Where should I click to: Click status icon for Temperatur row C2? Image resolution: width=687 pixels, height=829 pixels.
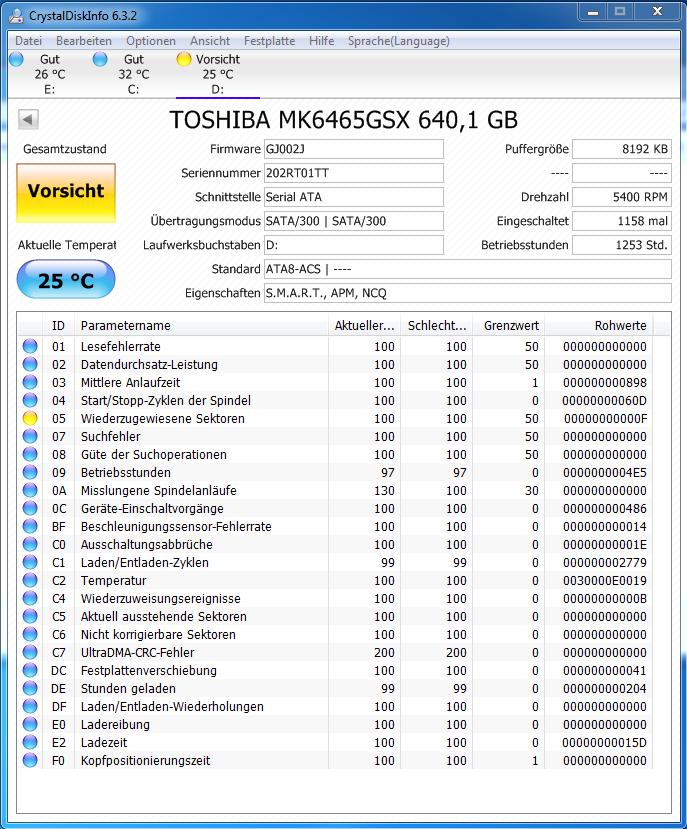tap(30, 579)
